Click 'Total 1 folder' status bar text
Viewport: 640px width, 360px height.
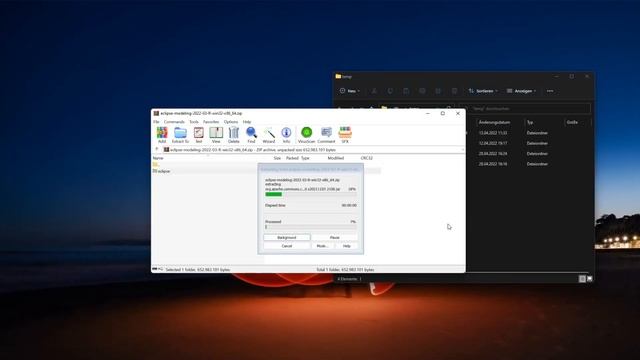point(345,270)
